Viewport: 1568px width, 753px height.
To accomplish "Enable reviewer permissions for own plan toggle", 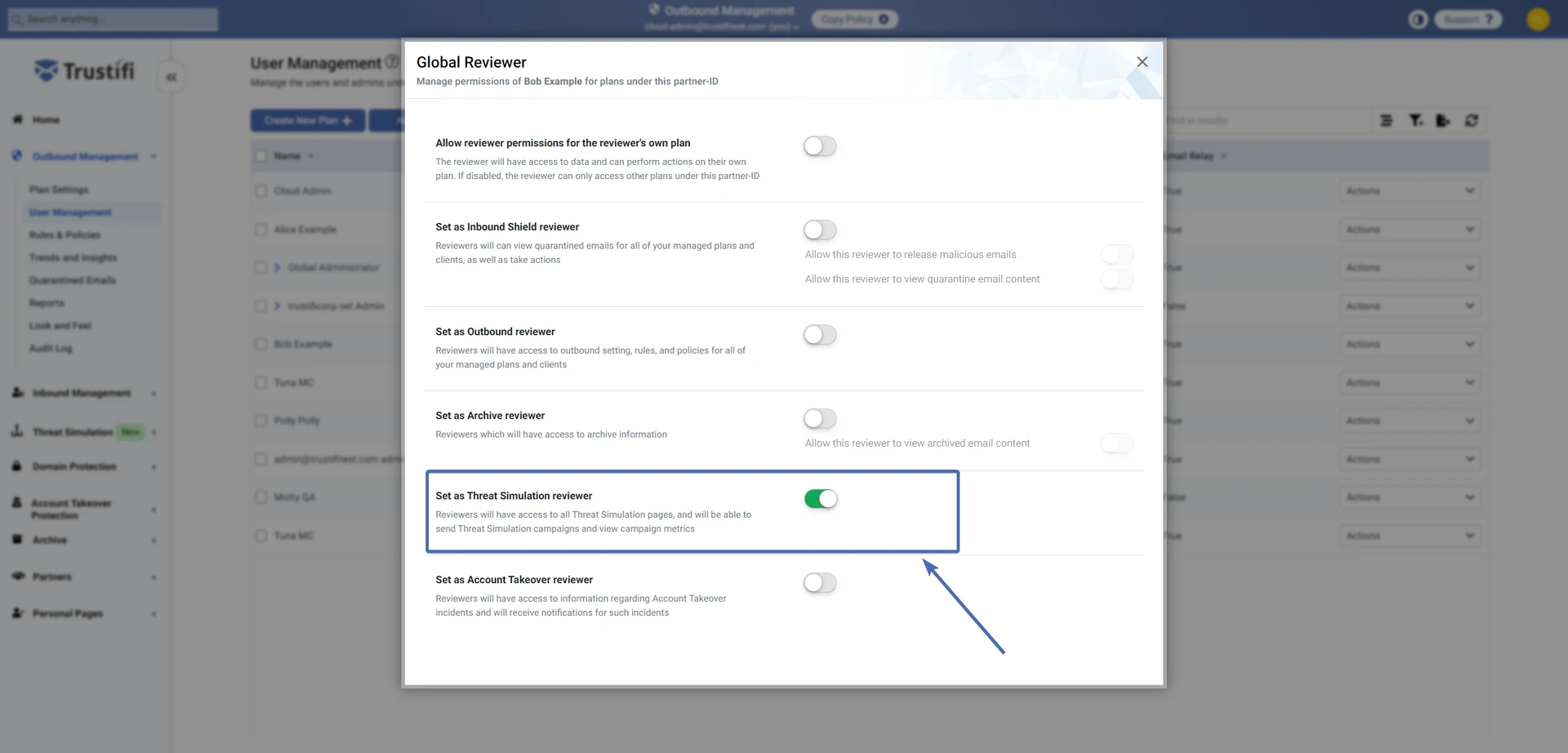I will click(x=820, y=146).
